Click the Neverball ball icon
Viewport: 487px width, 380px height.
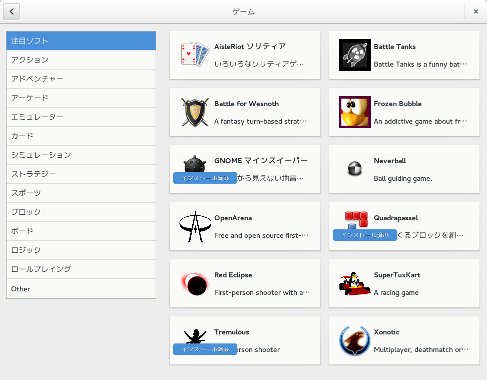tap(355, 168)
